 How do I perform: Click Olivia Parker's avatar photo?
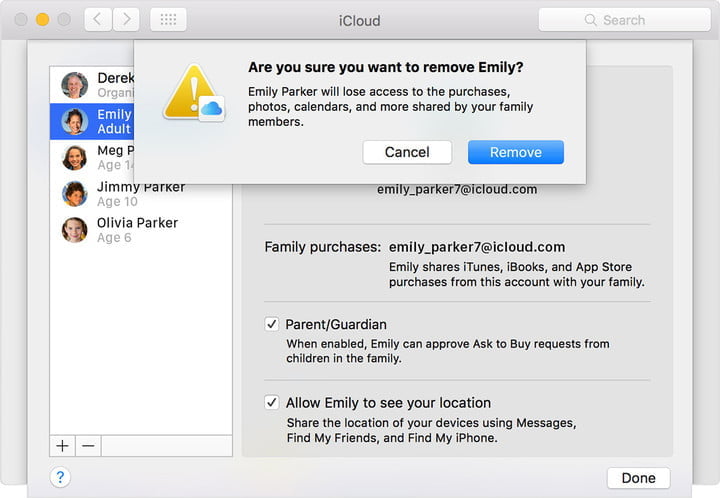click(74, 230)
